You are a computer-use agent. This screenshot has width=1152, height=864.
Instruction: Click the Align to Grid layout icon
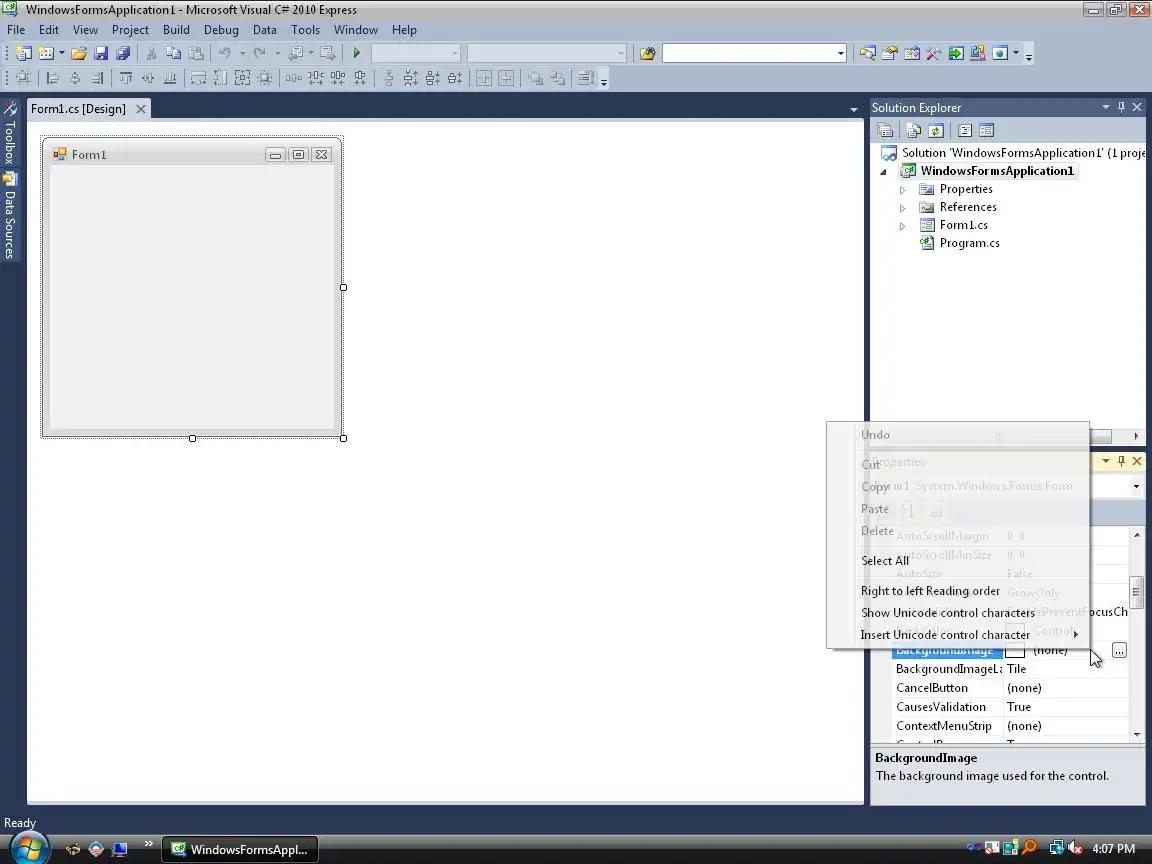pyautogui.click(x=24, y=78)
